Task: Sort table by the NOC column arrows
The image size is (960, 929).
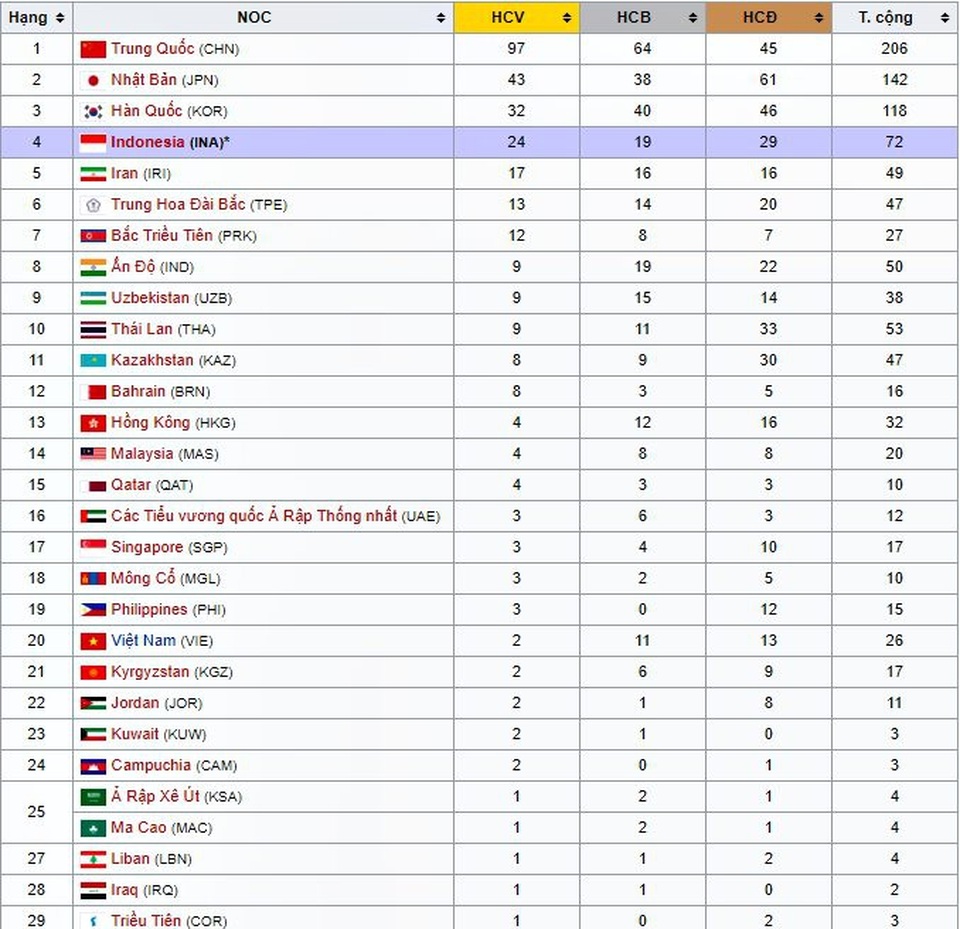Action: click(x=441, y=18)
